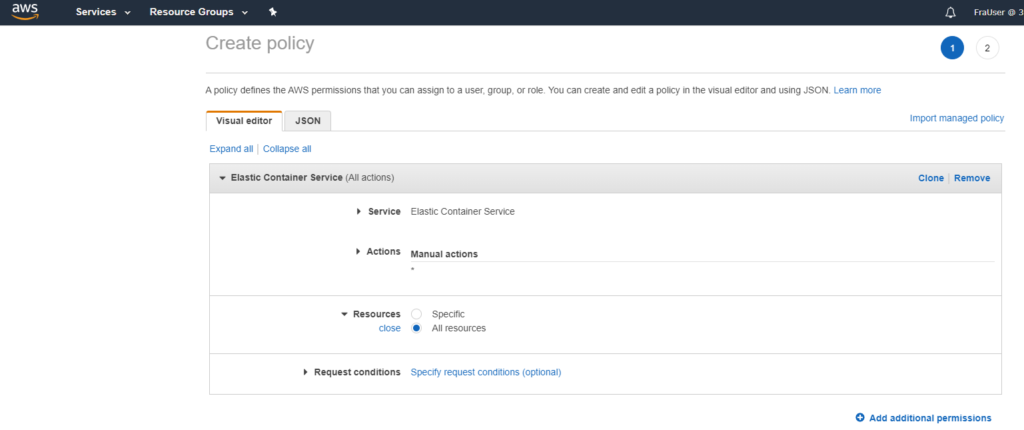Image resolution: width=1024 pixels, height=430 pixels.
Task: Select the Specific resources radio button
Action: (416, 314)
